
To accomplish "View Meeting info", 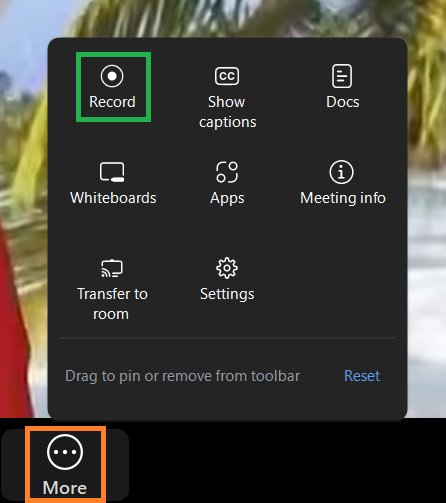I will tap(342, 183).
